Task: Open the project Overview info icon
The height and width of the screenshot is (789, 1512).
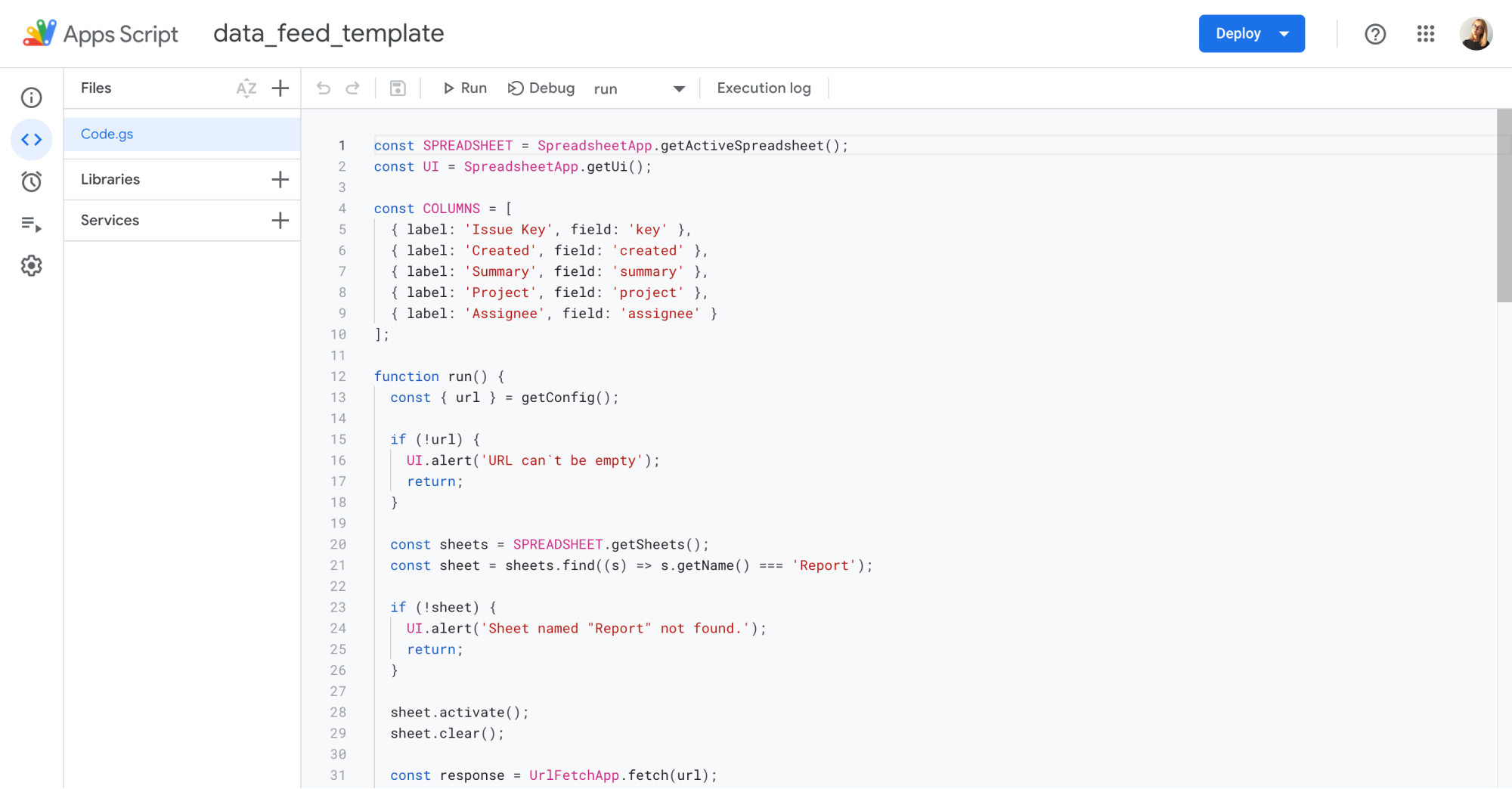Action: click(31, 97)
